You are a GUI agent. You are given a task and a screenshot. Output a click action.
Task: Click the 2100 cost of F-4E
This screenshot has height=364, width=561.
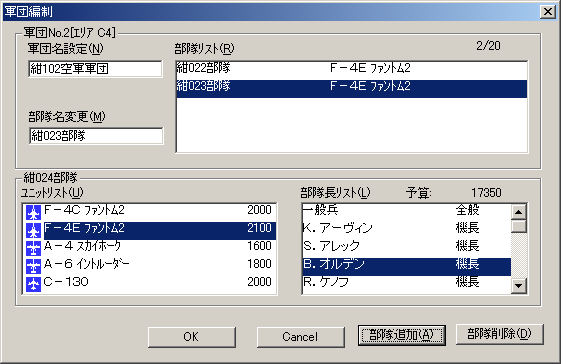tap(259, 228)
